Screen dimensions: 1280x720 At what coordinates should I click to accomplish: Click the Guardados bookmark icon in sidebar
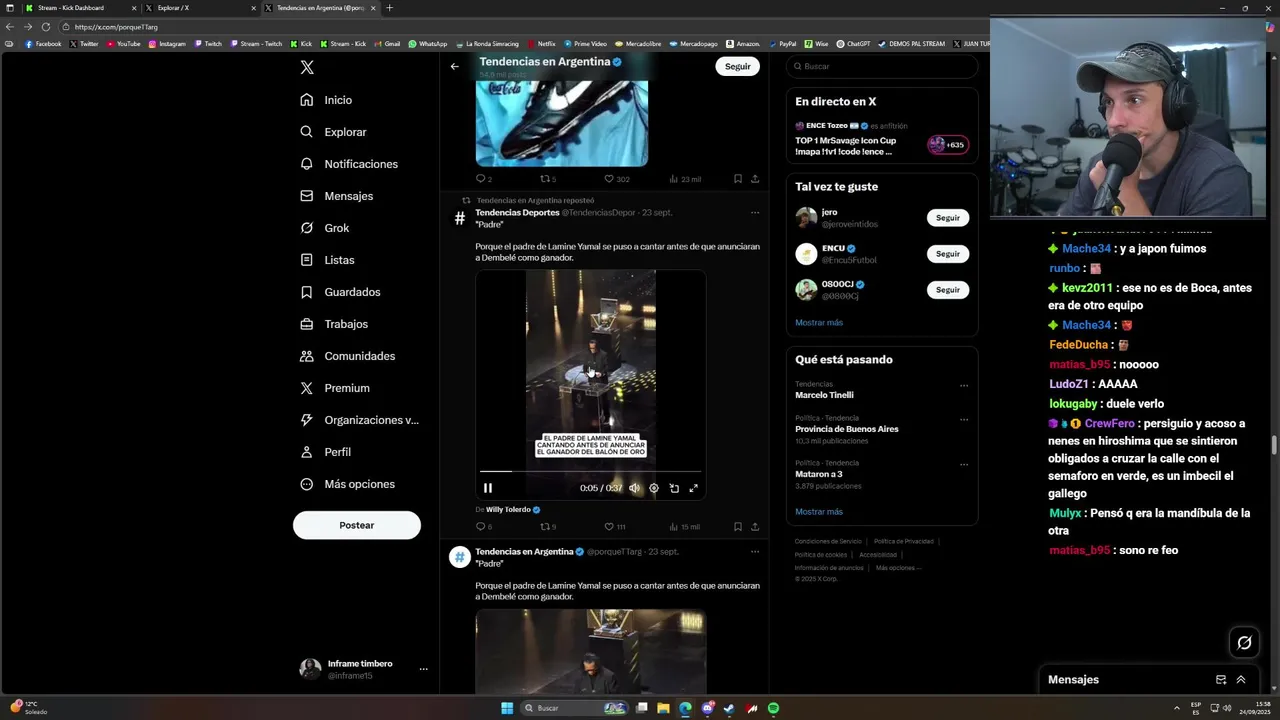[307, 292]
